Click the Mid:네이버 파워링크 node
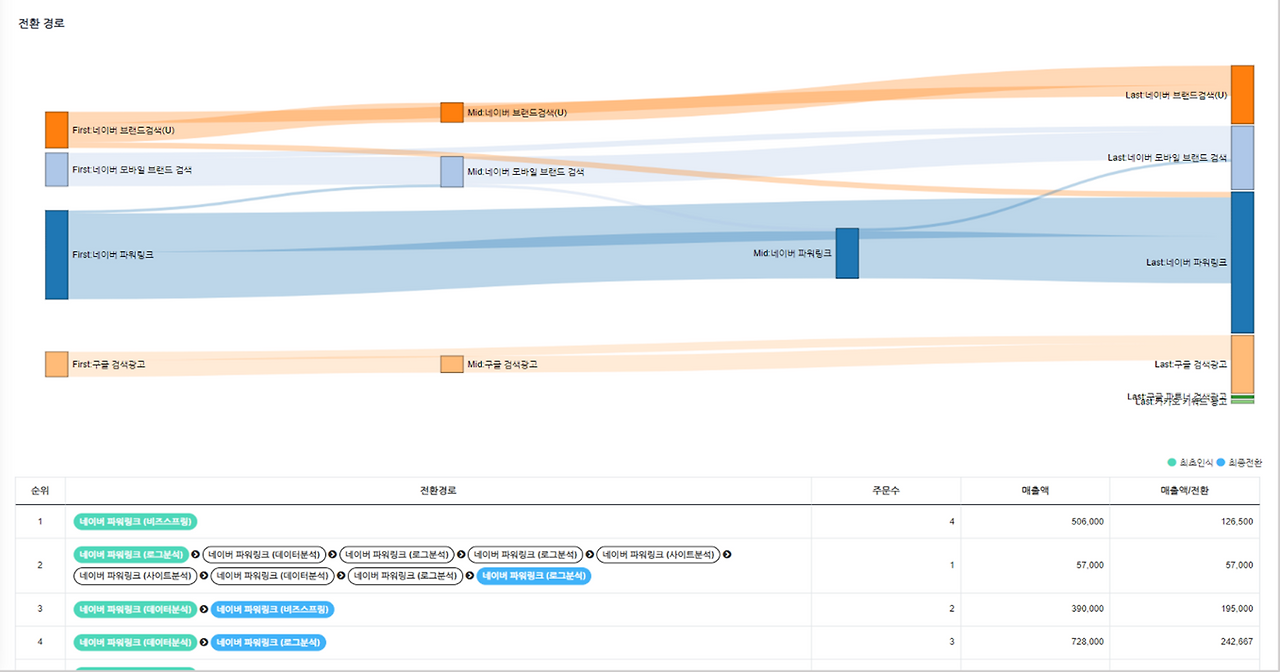The image size is (1280, 672). (x=847, y=253)
